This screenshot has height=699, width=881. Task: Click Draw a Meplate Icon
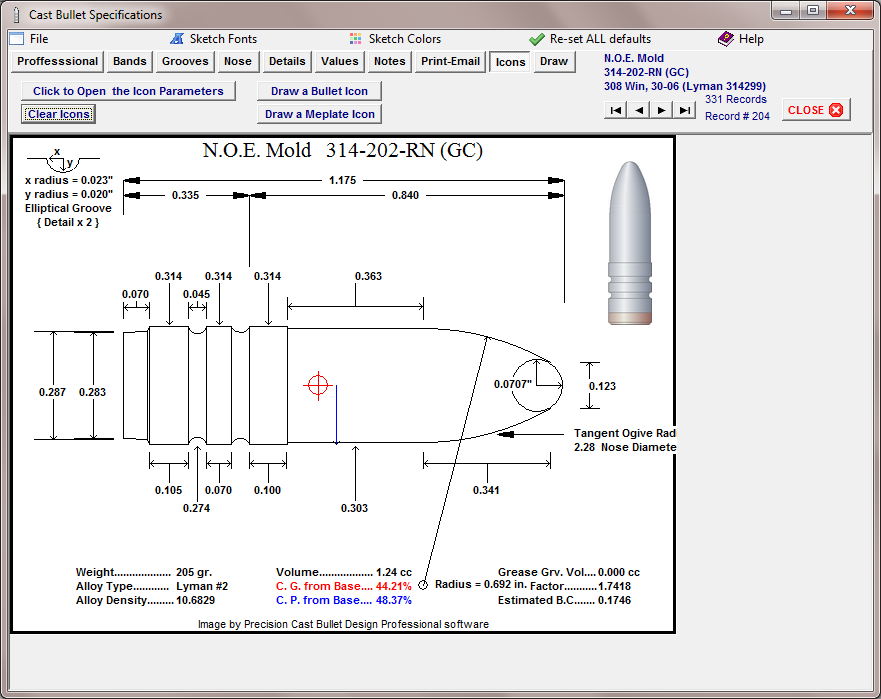click(x=319, y=114)
